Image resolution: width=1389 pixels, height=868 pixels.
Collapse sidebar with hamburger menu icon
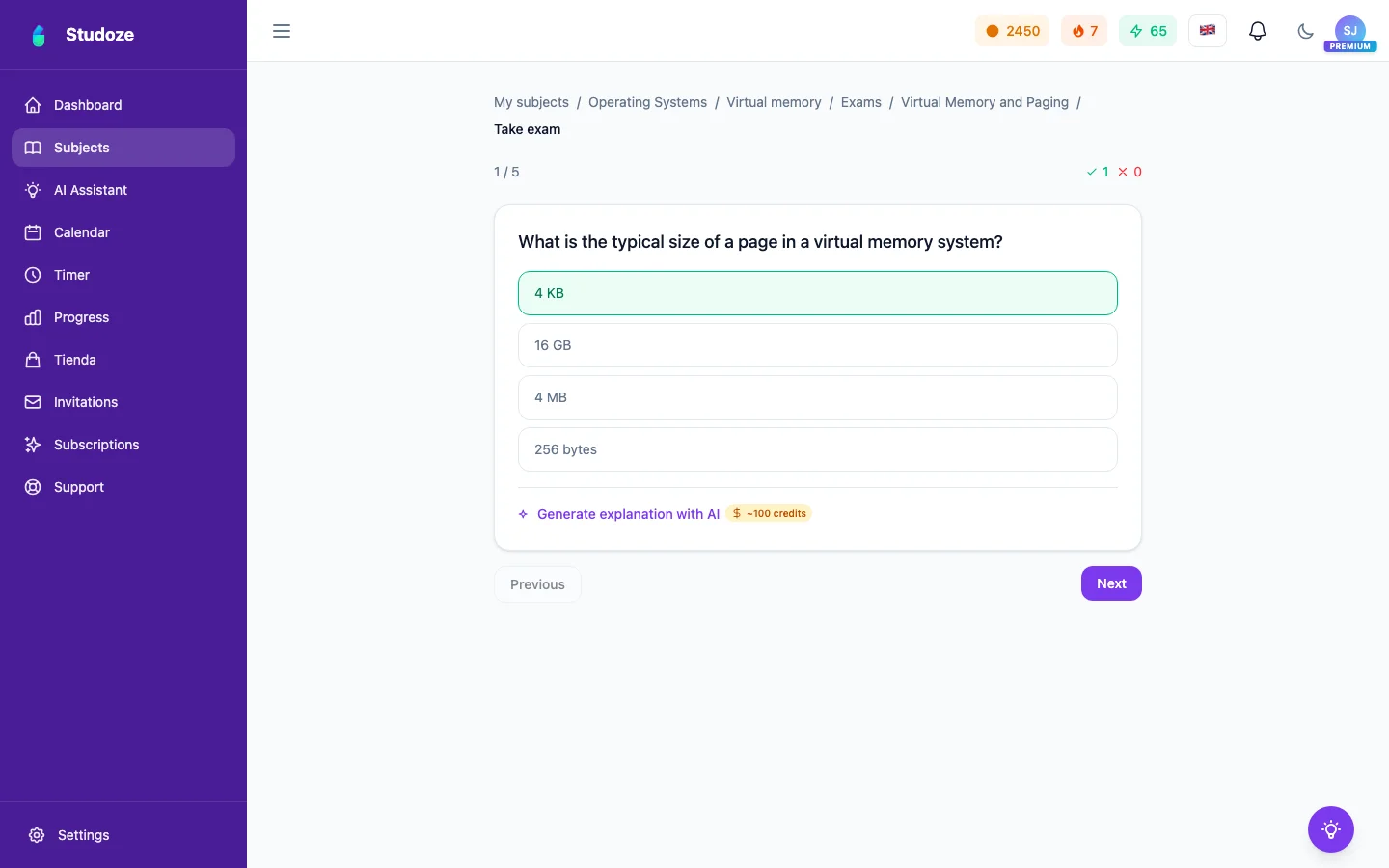click(282, 31)
